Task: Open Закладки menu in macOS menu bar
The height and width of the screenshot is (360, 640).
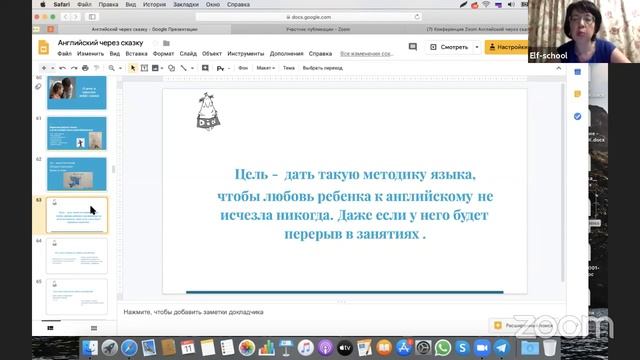Action: [x=186, y=4]
